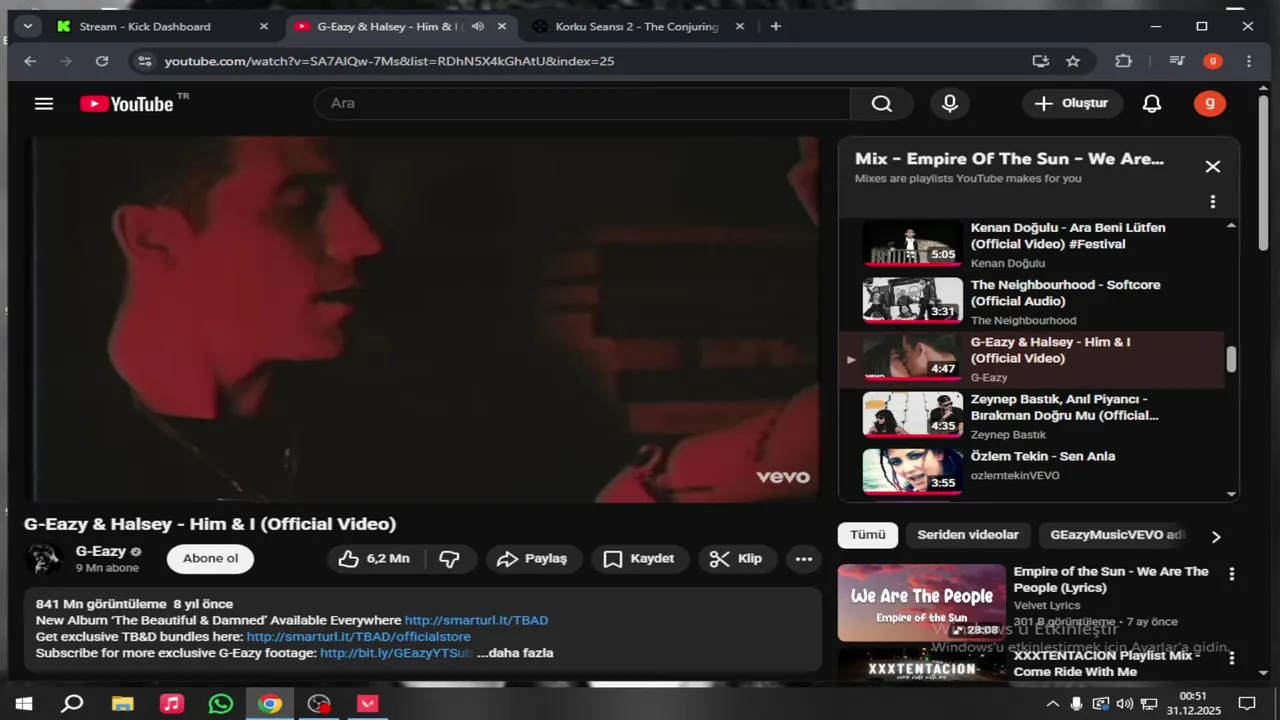The height and width of the screenshot is (720, 1280).
Task: Show hidden system tray icons chevron
Action: click(1052, 704)
